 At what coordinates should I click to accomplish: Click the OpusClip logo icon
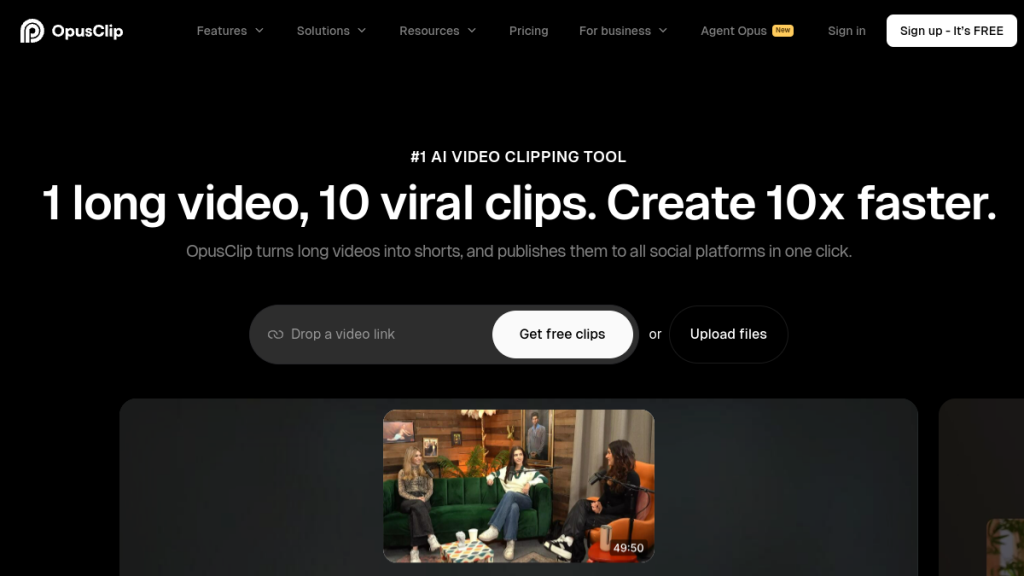point(32,31)
